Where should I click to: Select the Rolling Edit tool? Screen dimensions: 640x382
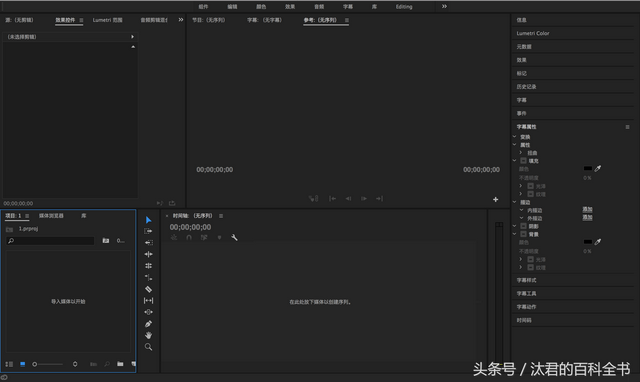(149, 266)
